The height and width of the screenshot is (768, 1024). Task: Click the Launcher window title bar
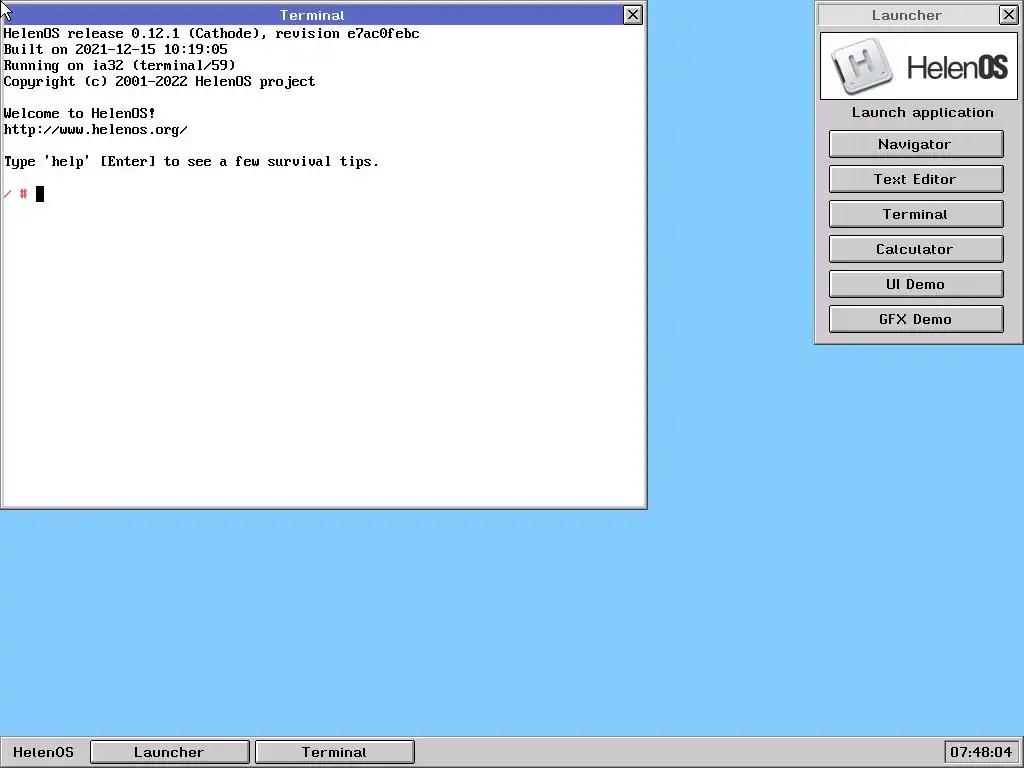point(908,15)
